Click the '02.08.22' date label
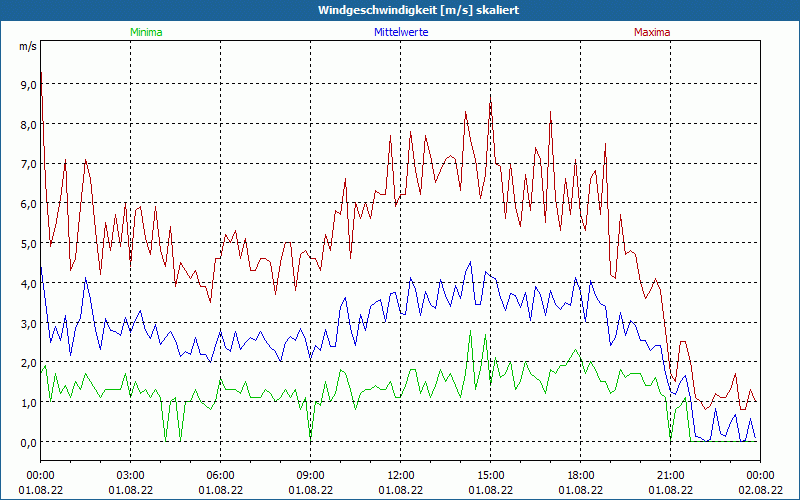Viewport: 800px width, 500px height. pos(760,490)
